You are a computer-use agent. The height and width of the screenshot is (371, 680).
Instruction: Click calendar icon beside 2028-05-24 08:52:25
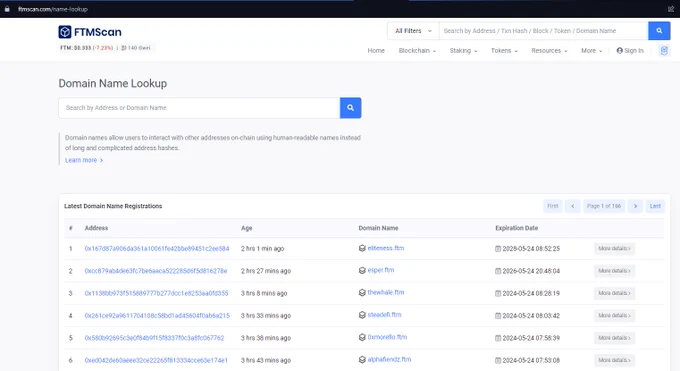(x=498, y=249)
